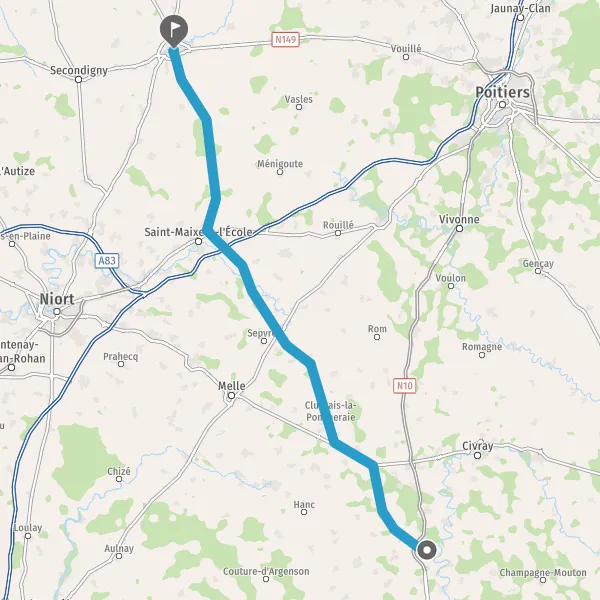
Task: Click the Vivonne town marker
Action: [460, 228]
